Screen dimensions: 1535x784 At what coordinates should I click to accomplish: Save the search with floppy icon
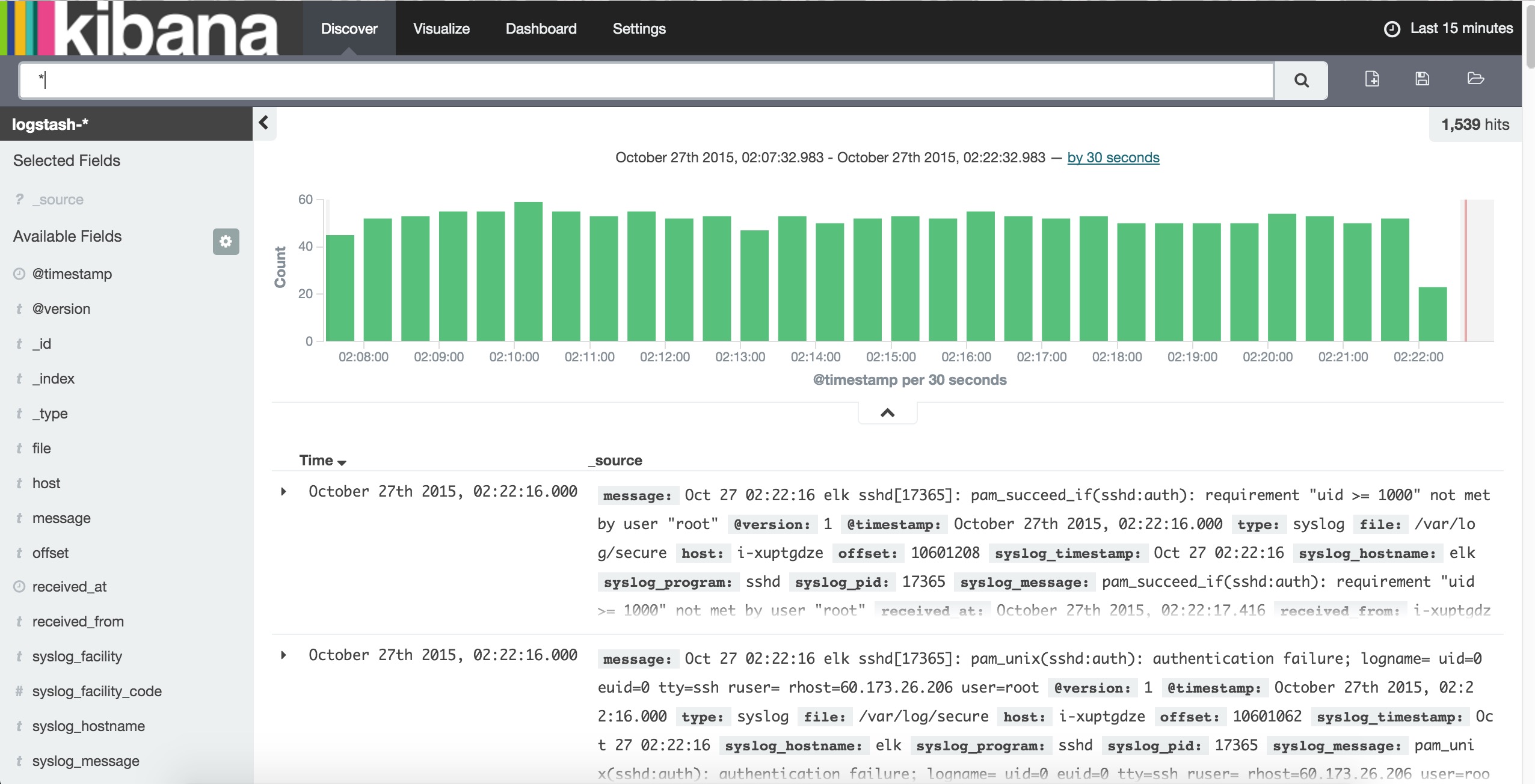point(1423,79)
